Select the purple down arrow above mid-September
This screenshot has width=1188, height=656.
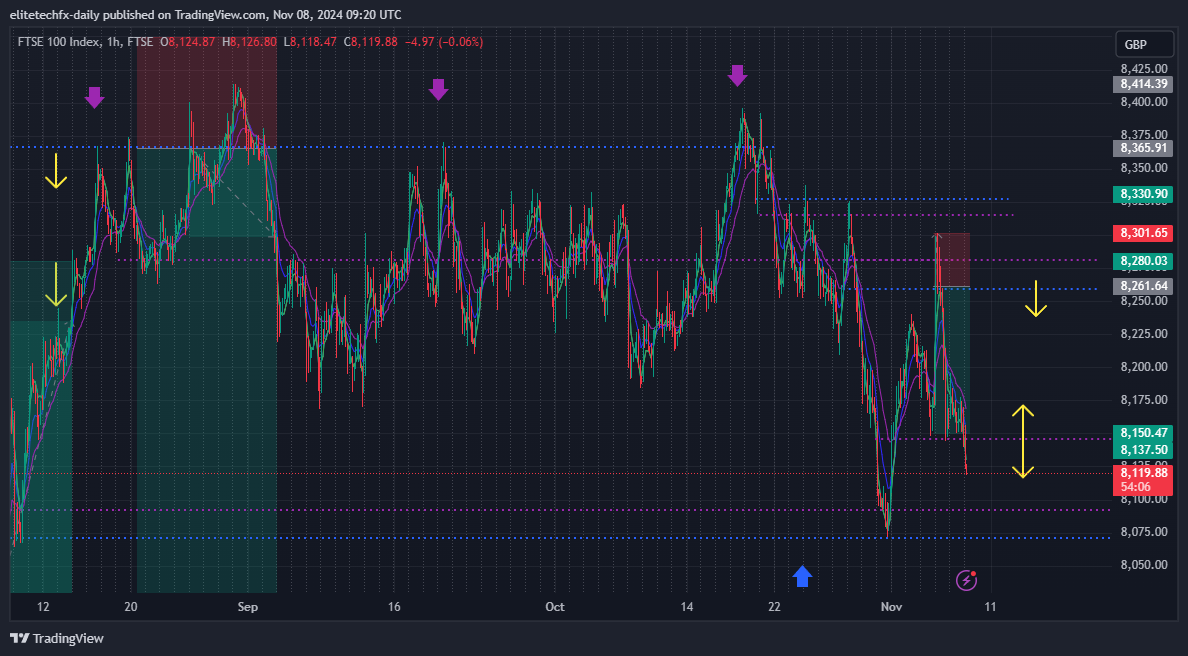click(438, 89)
